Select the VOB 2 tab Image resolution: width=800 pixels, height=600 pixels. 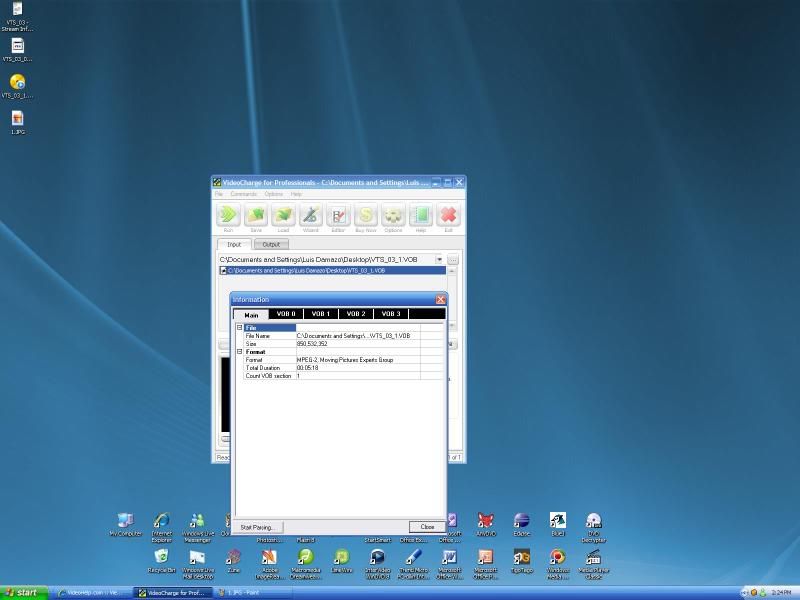tap(356, 314)
